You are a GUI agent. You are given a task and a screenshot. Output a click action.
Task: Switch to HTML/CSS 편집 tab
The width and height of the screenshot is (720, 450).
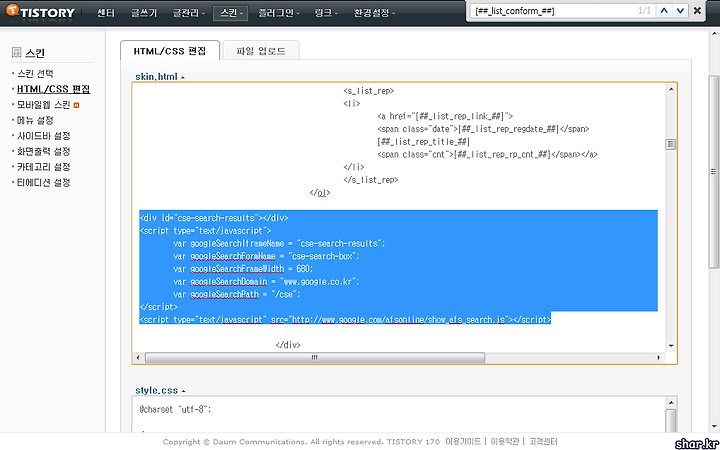(x=170, y=51)
